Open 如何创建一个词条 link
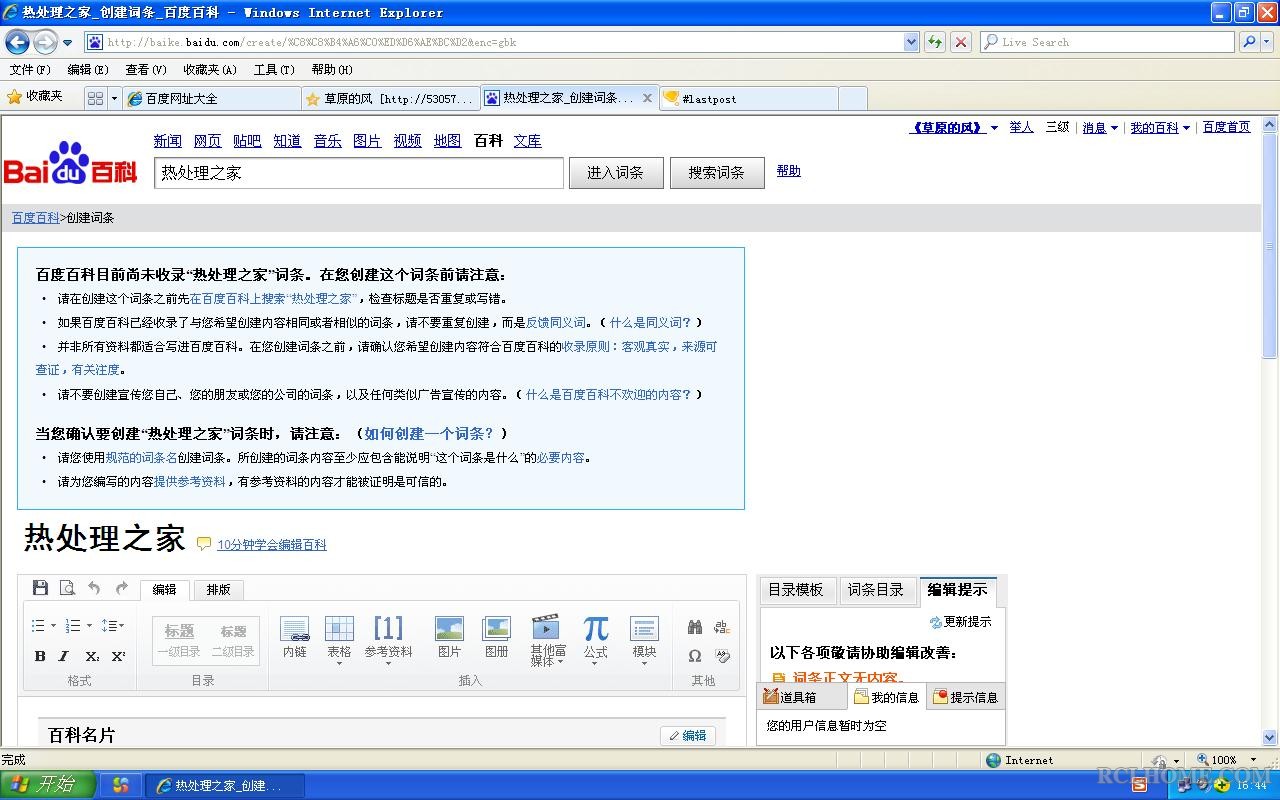 click(429, 434)
